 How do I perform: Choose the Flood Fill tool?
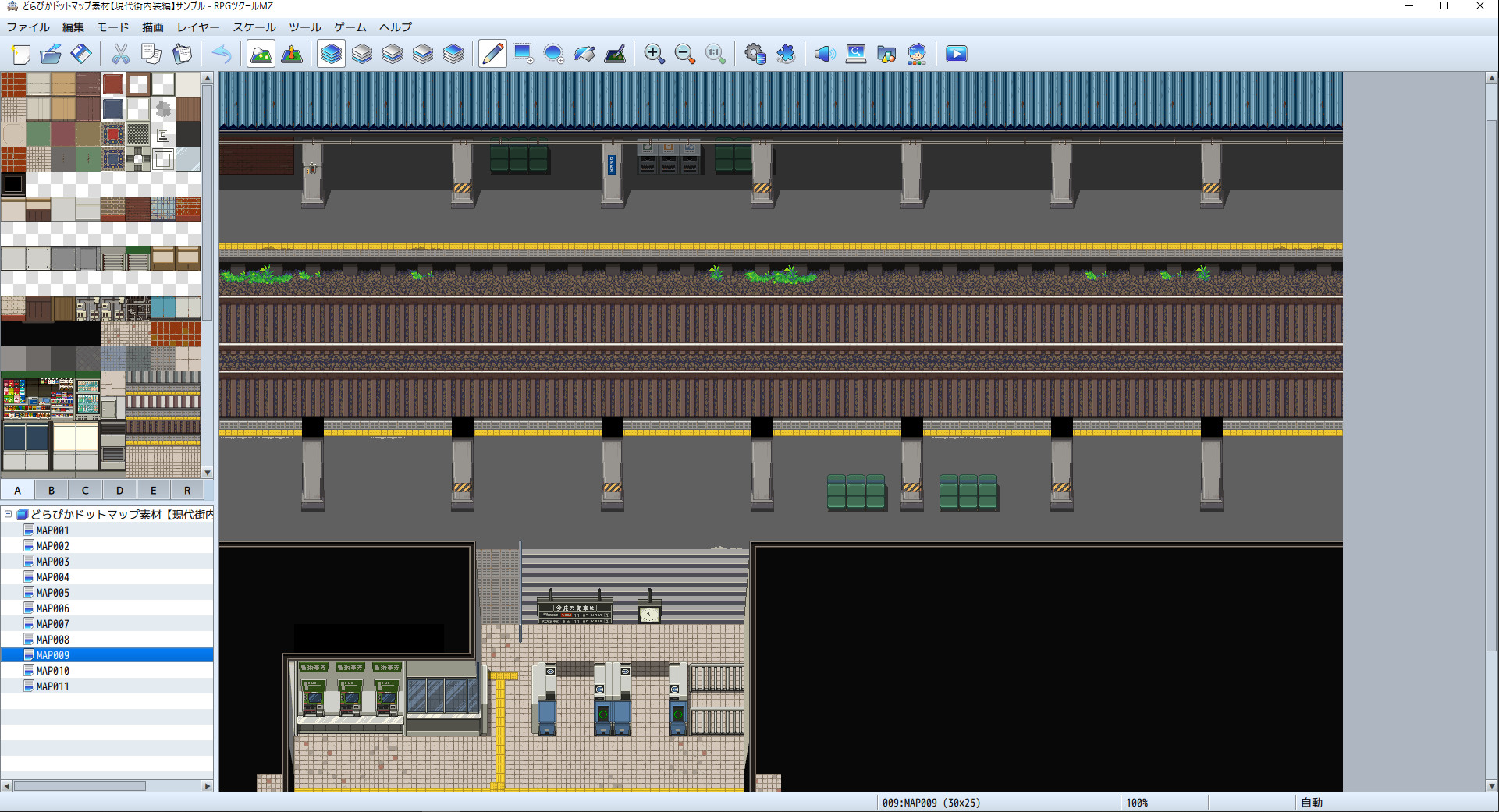[585, 53]
